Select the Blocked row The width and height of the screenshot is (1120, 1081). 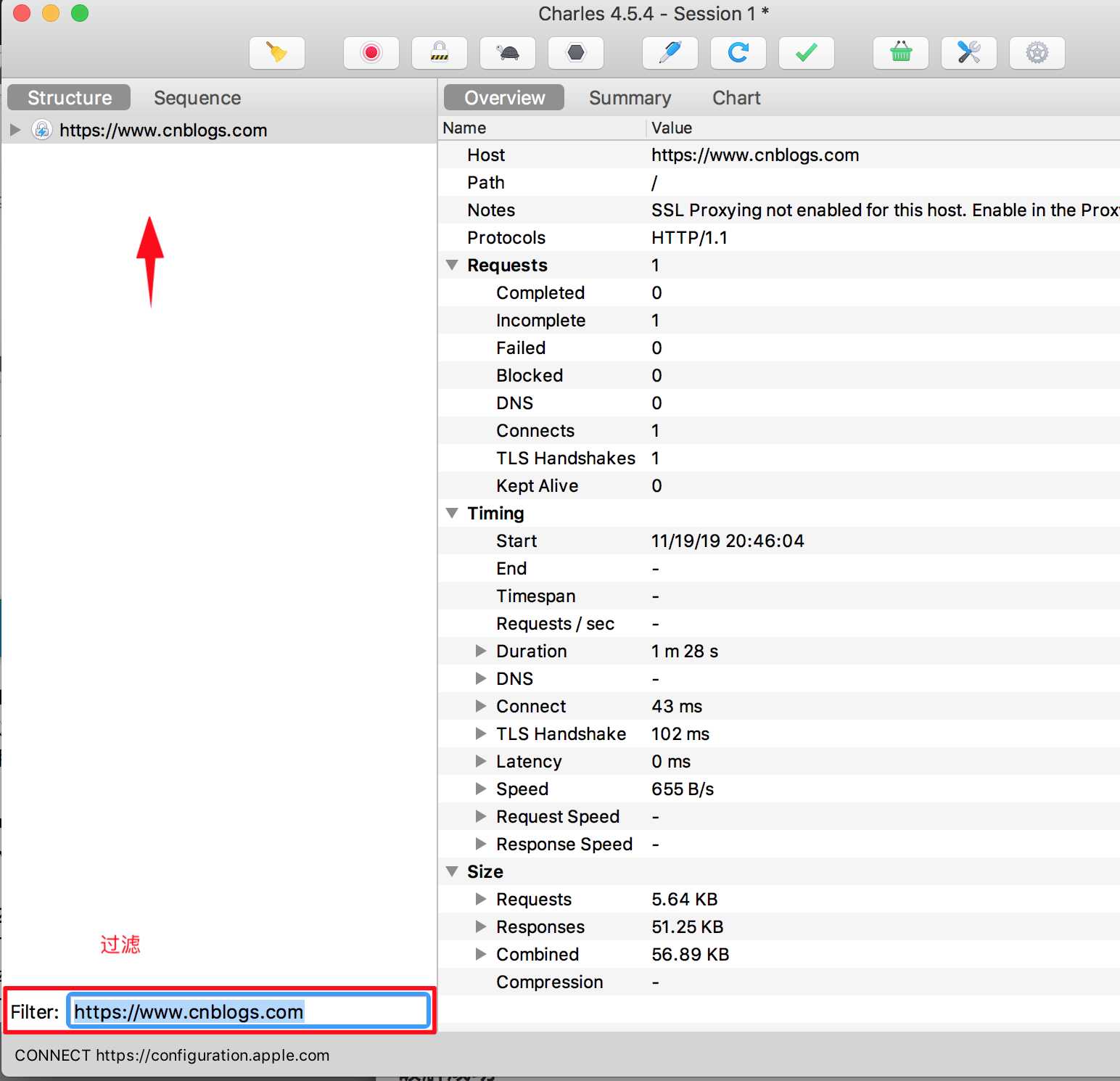(x=779, y=375)
